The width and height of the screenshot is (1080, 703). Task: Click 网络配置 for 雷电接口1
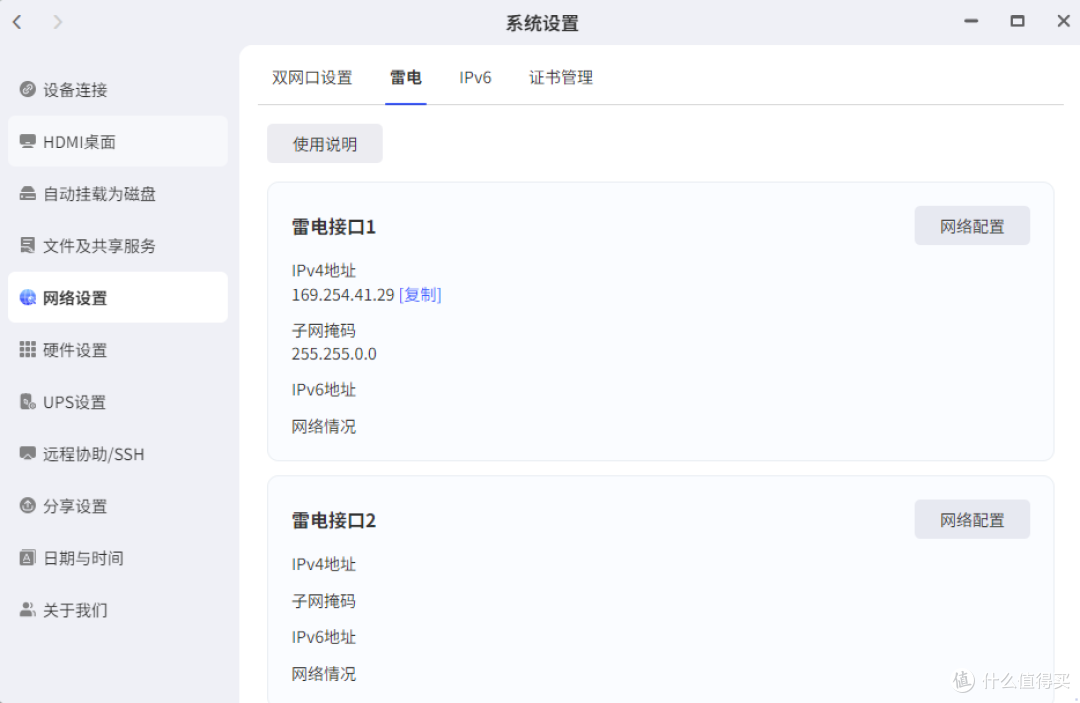click(972, 225)
